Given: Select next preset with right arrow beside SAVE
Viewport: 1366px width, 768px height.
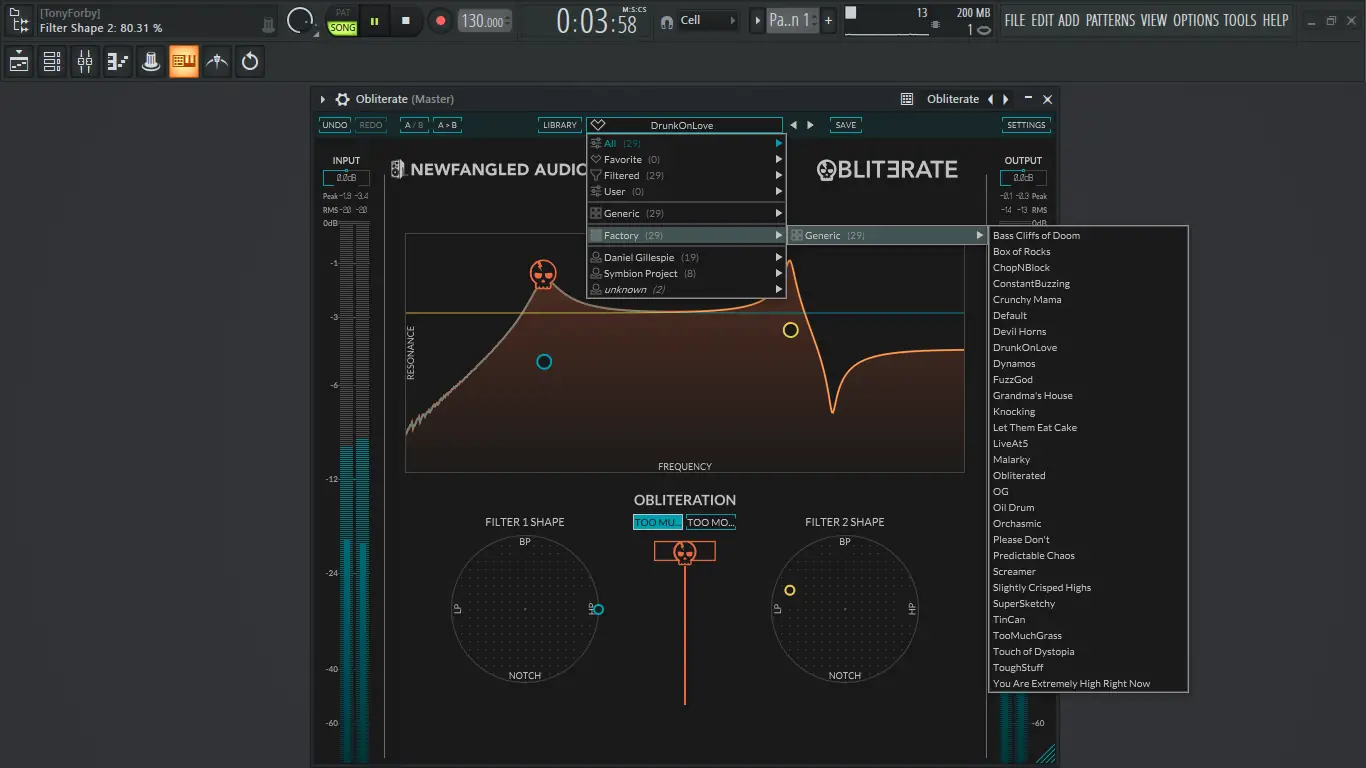Looking at the screenshot, I should click(810, 125).
